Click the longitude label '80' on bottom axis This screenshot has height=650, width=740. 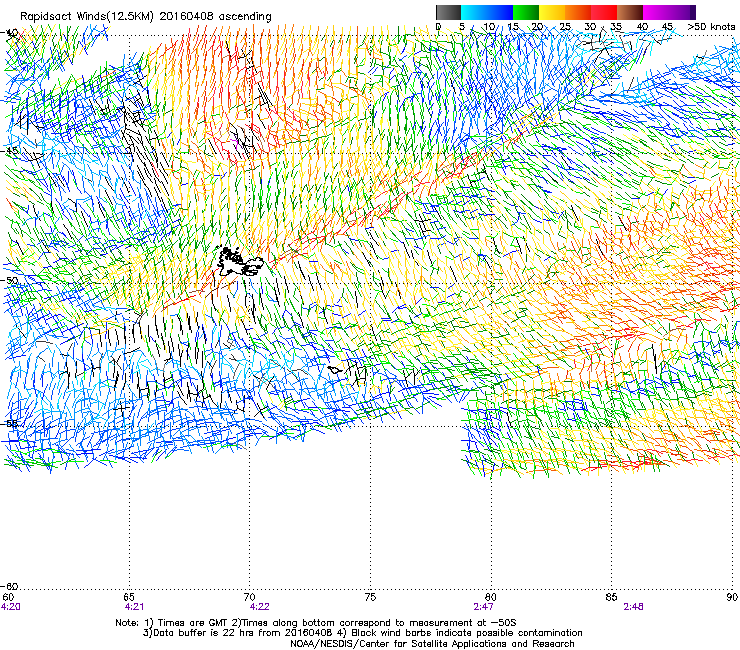coord(491,597)
